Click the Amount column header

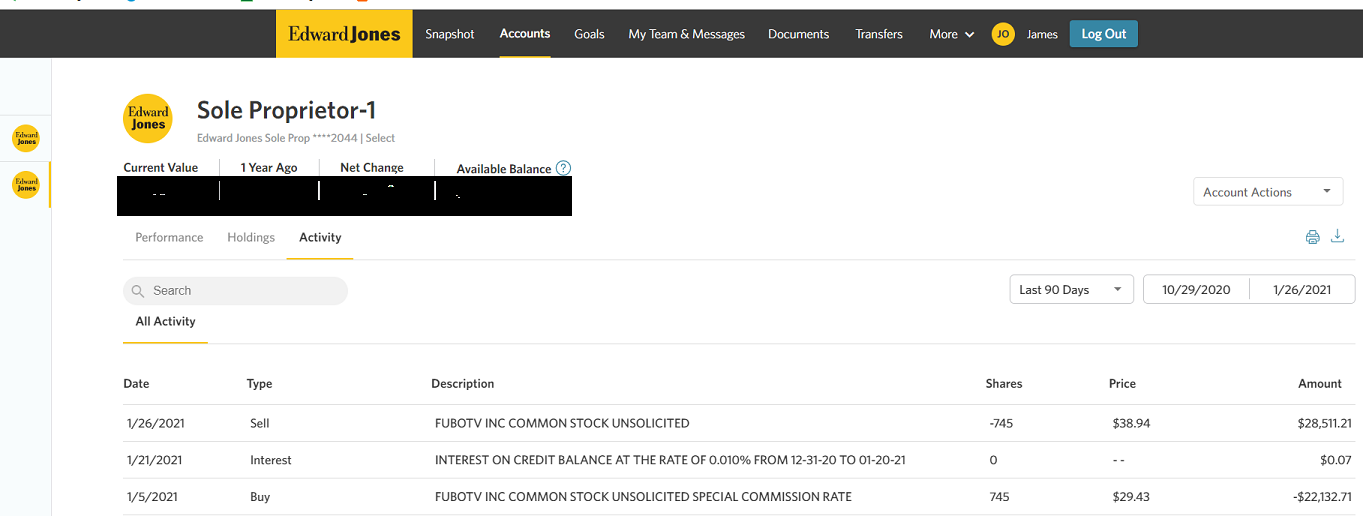(x=1320, y=384)
